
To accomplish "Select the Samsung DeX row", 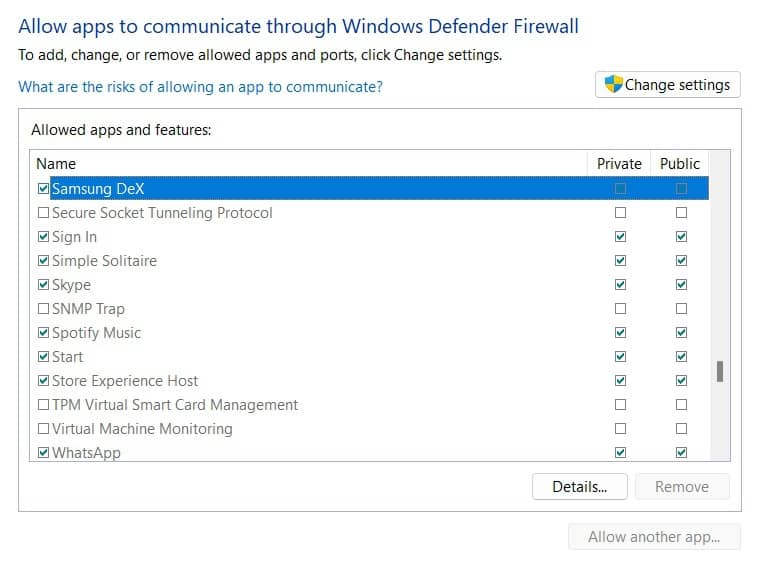I will click(300, 188).
